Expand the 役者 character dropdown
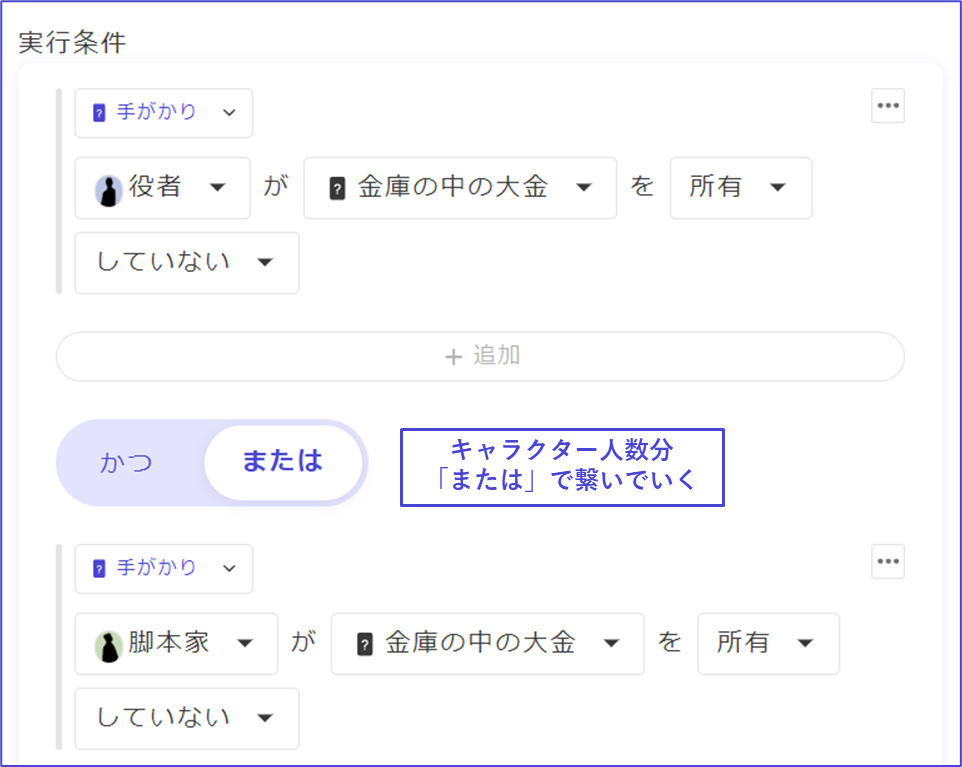The width and height of the screenshot is (962, 767). tap(163, 188)
